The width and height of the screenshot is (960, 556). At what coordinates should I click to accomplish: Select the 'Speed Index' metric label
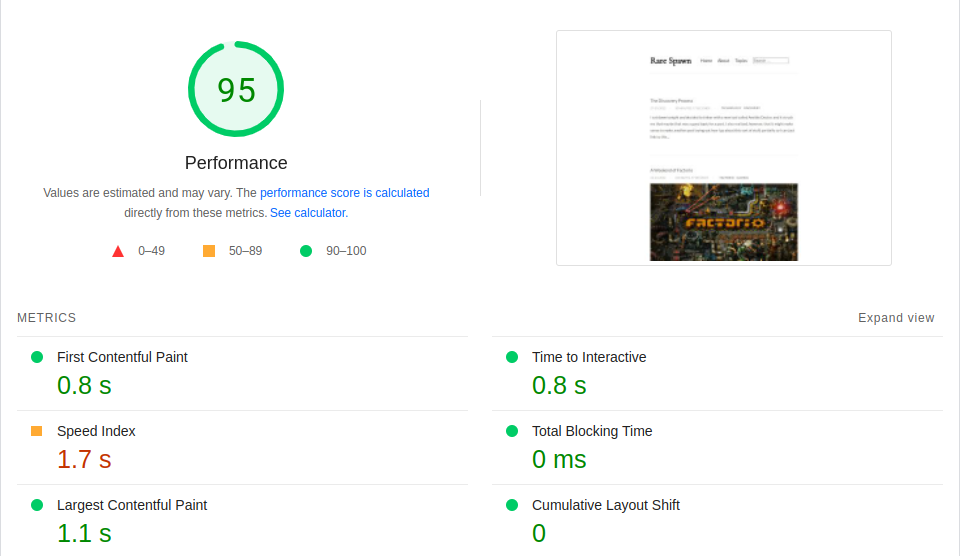tap(96, 431)
